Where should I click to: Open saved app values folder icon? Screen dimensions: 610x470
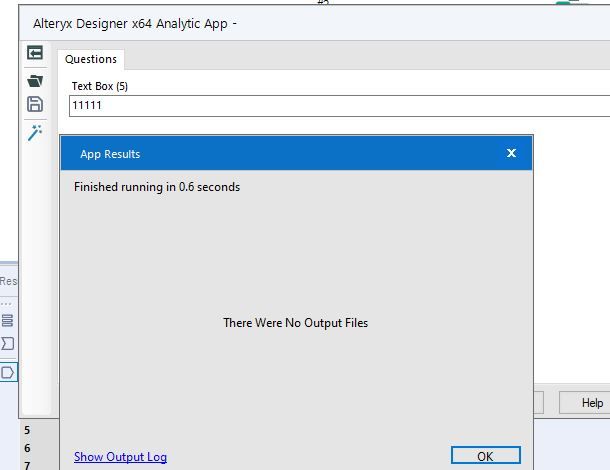coord(35,80)
